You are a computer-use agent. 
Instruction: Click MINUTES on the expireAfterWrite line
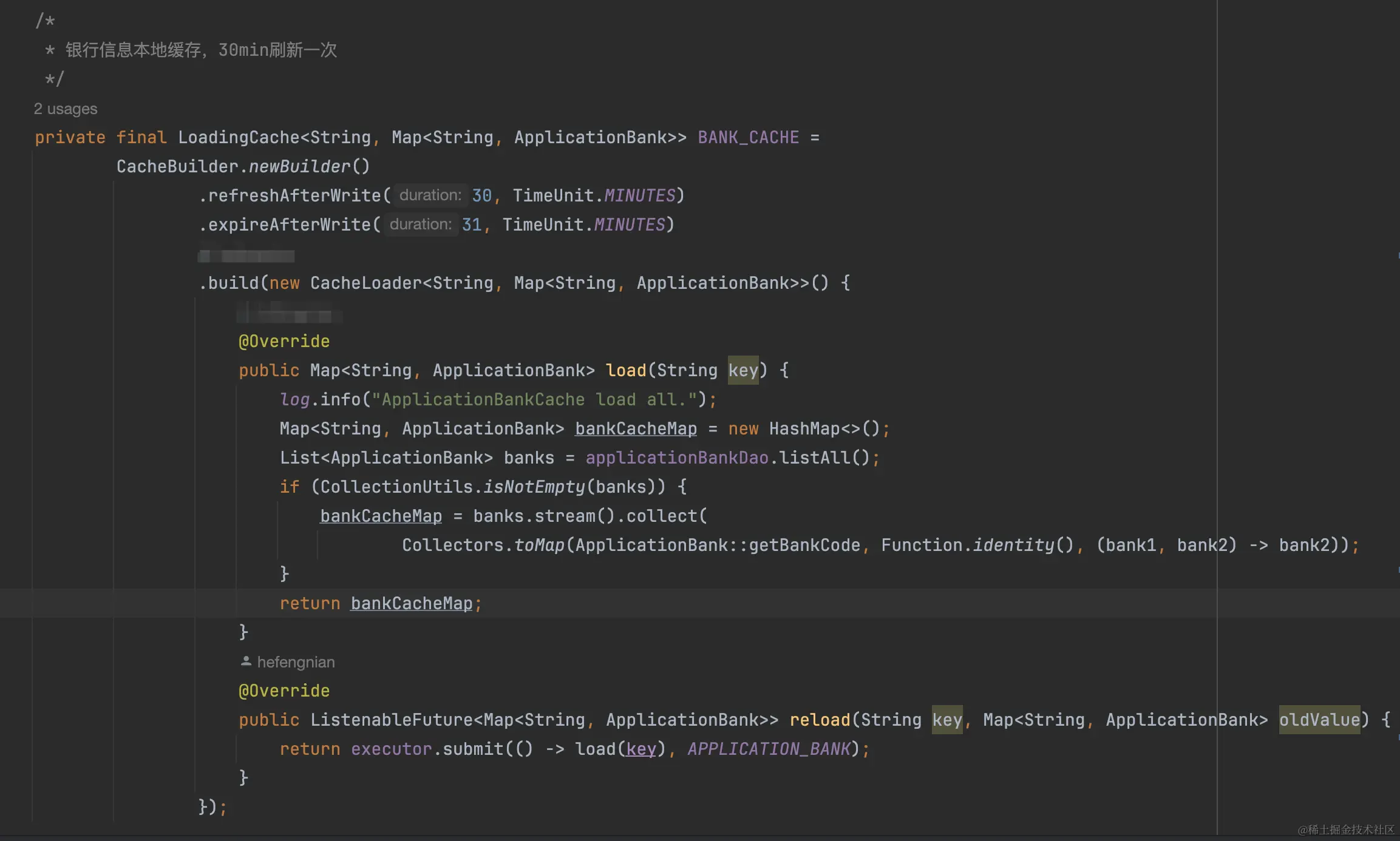(630, 225)
